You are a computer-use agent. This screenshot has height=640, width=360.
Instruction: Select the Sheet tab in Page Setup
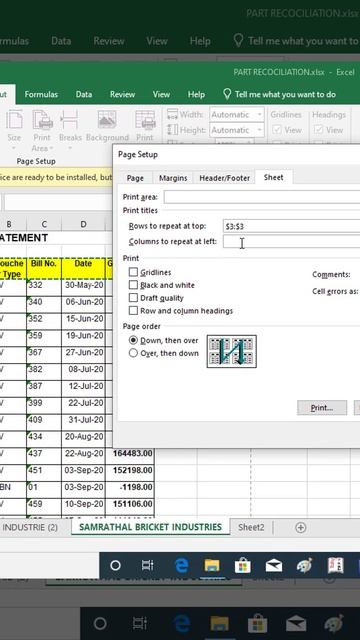pos(273,177)
